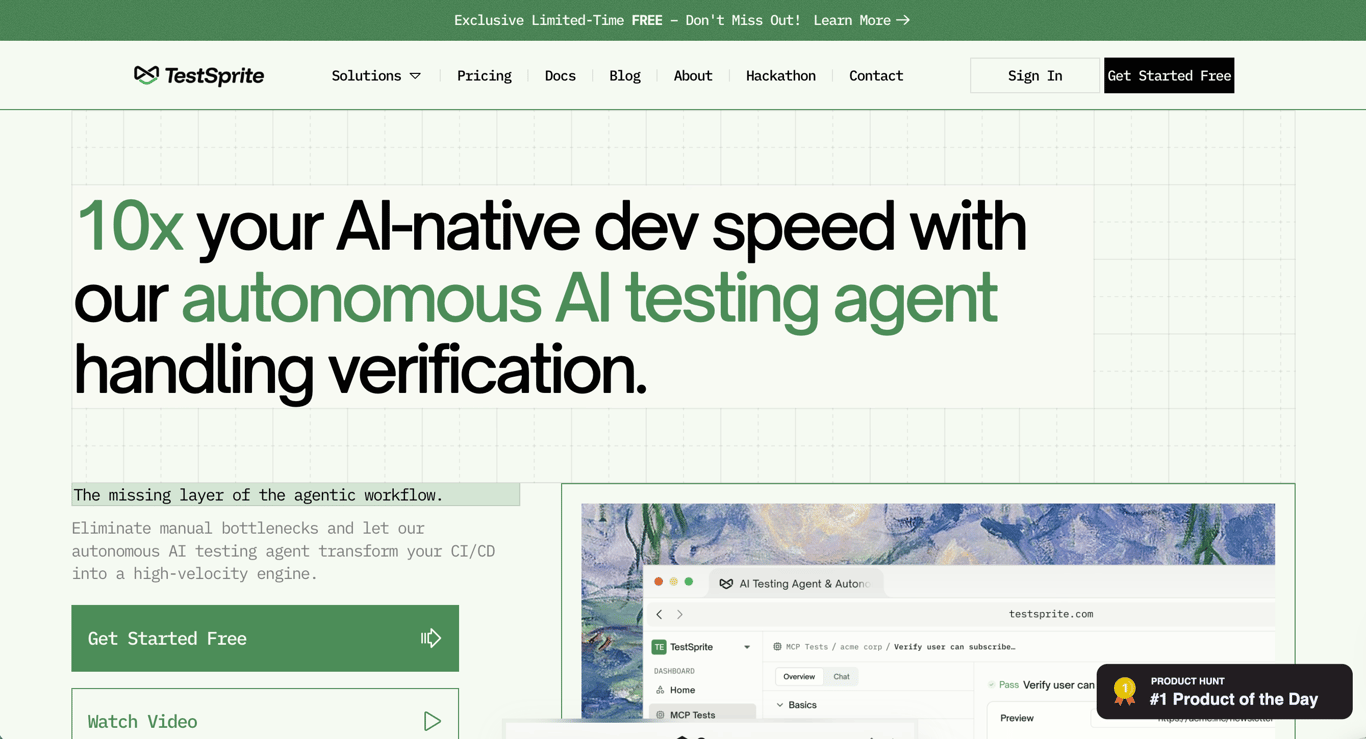The image size is (1366, 739).
Task: Open the Solutions dropdown menu
Action: pyautogui.click(x=376, y=76)
